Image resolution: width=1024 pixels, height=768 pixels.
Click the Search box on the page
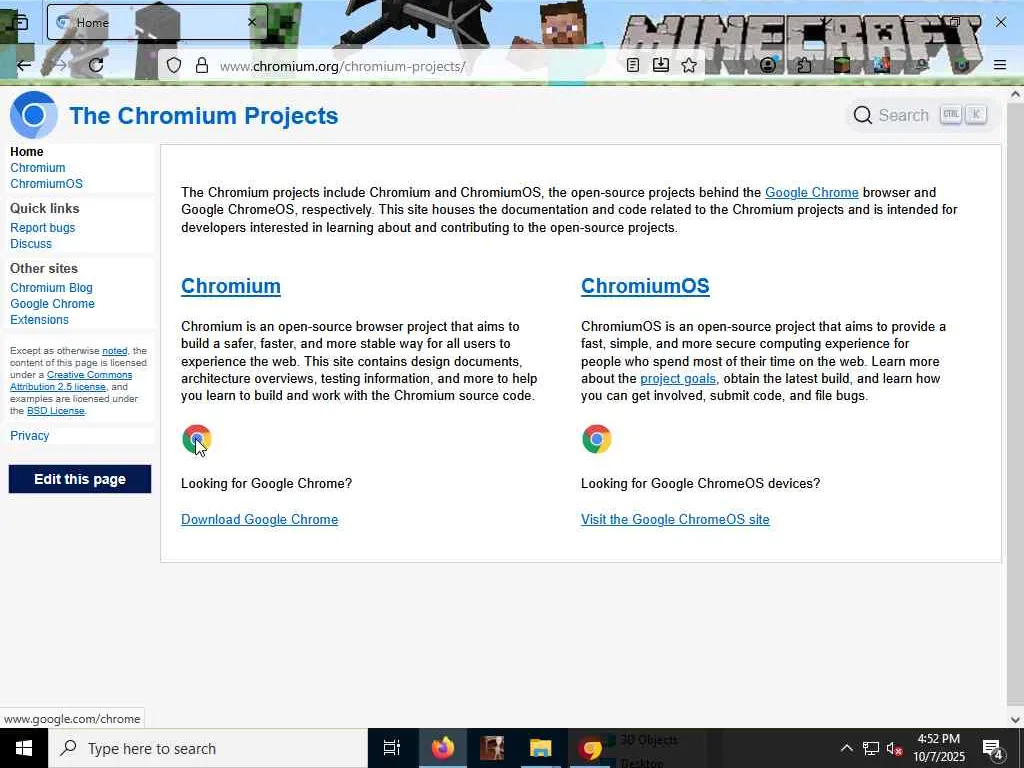click(921, 115)
